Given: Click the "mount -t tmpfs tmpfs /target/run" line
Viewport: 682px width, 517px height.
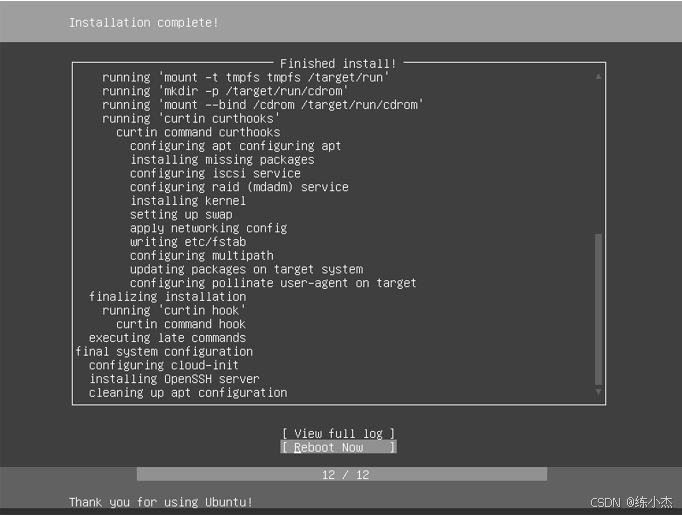Looking at the screenshot, I should [246, 77].
